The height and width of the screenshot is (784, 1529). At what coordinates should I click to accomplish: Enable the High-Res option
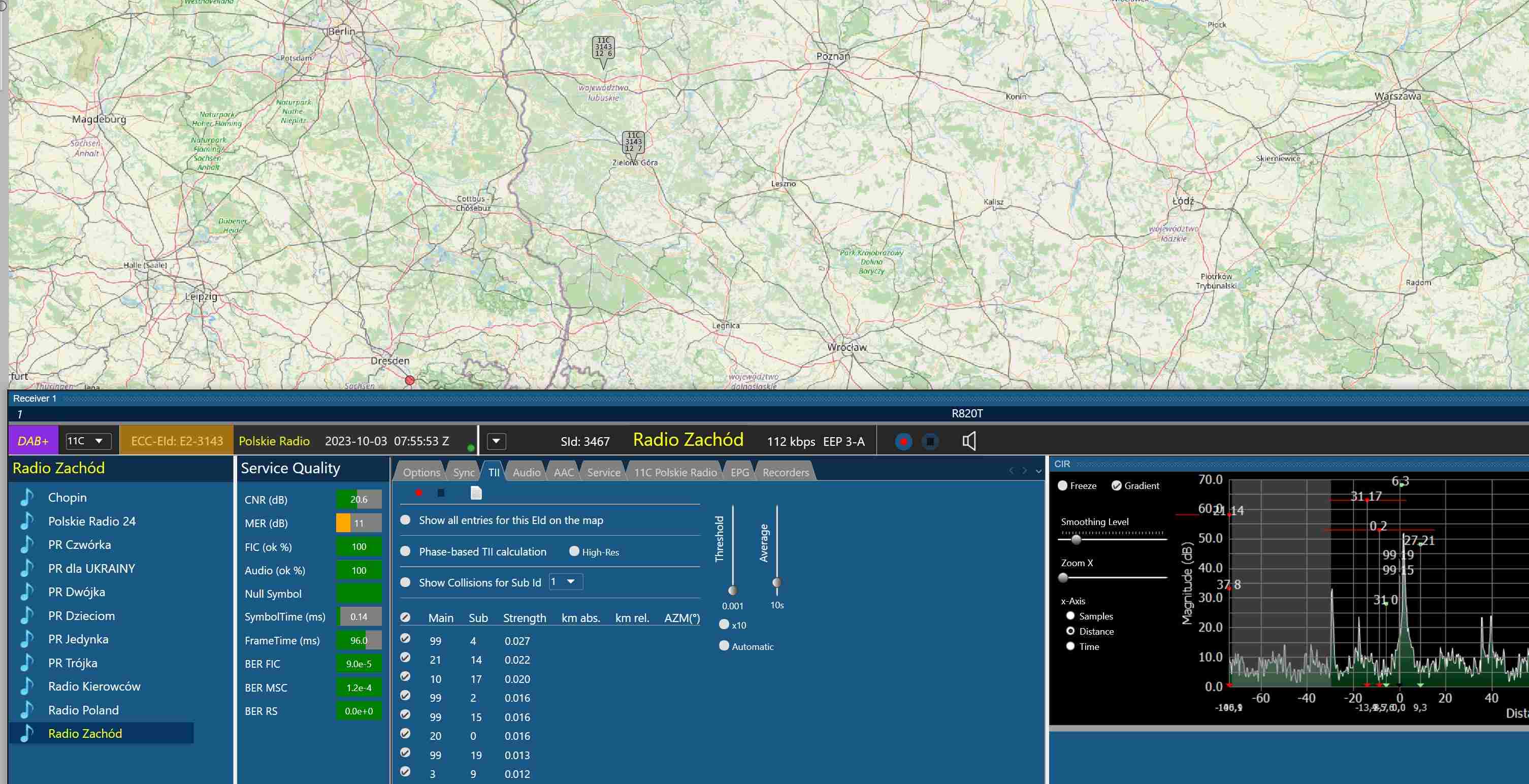[574, 551]
